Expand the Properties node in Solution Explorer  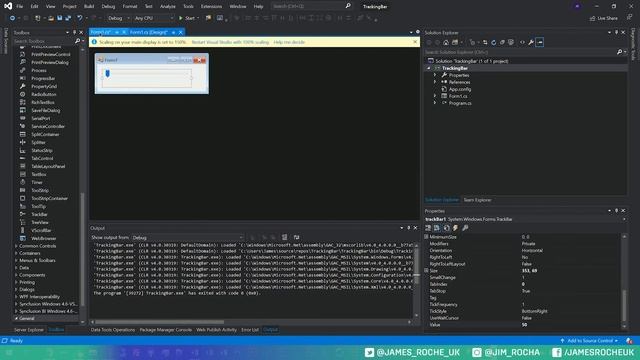coord(435,75)
